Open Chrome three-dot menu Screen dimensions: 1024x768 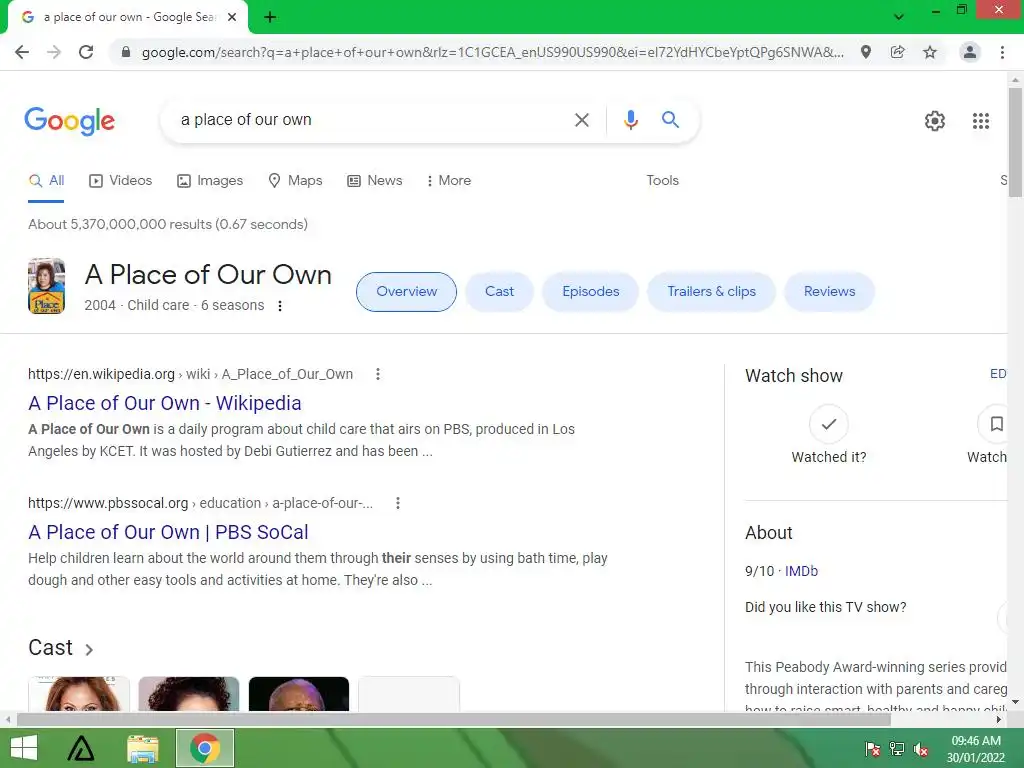1002,52
